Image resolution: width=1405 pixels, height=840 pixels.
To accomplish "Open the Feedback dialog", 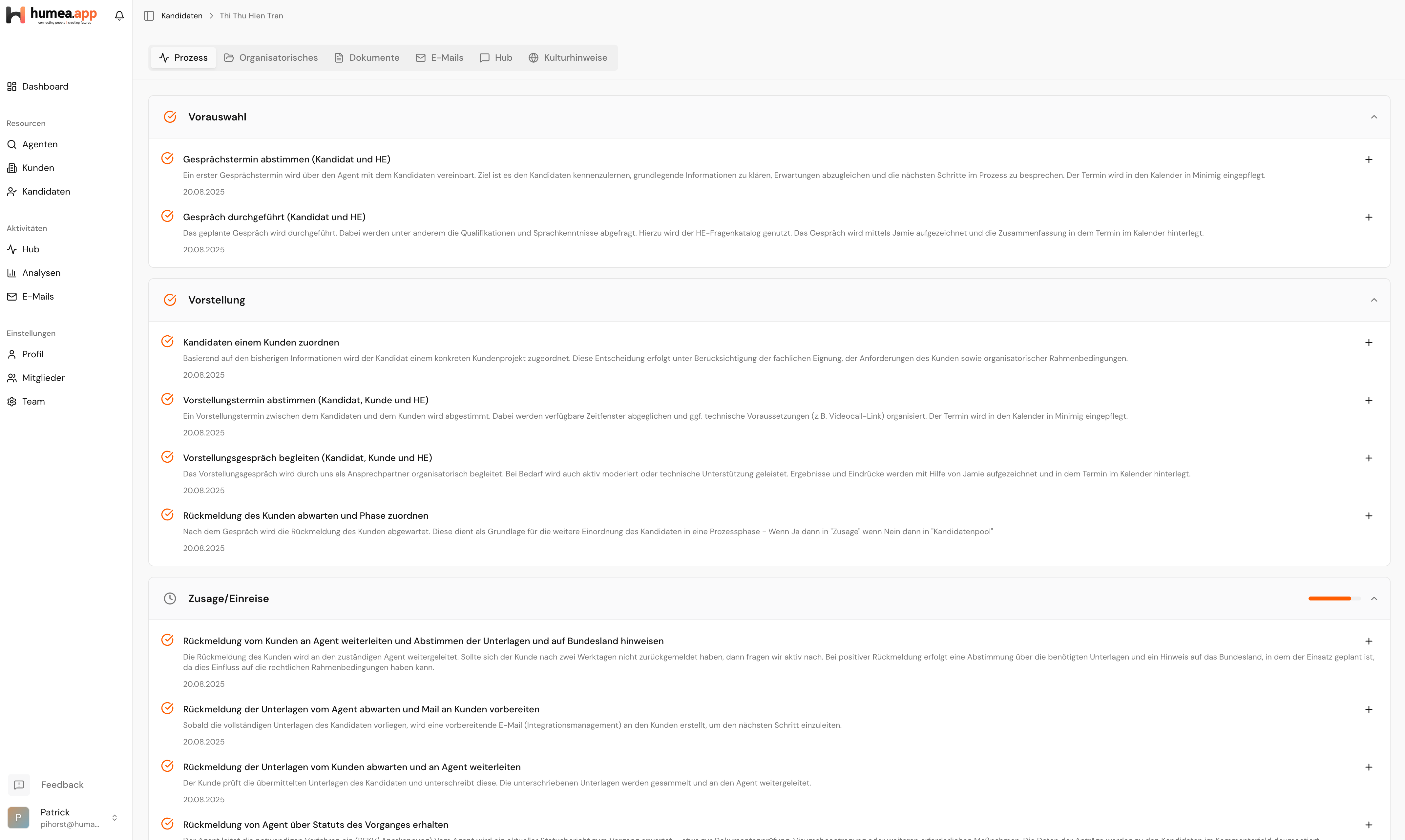I will click(x=62, y=785).
